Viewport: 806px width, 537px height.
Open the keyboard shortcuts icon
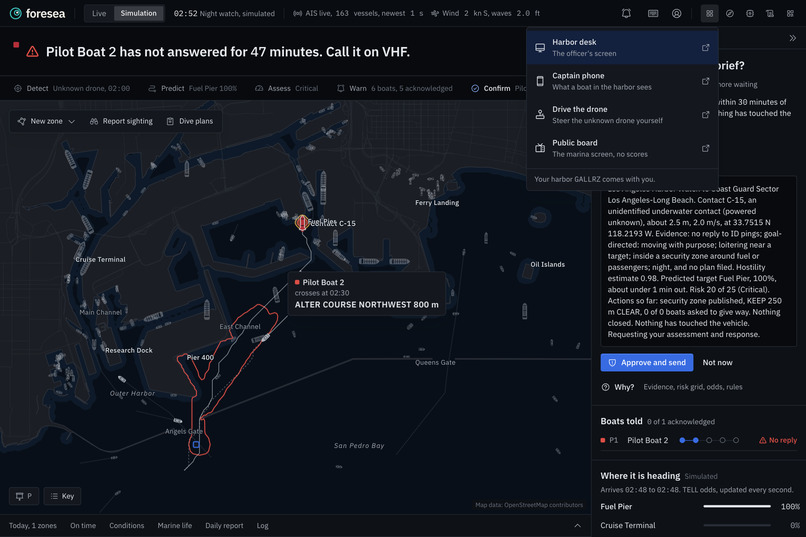click(653, 13)
